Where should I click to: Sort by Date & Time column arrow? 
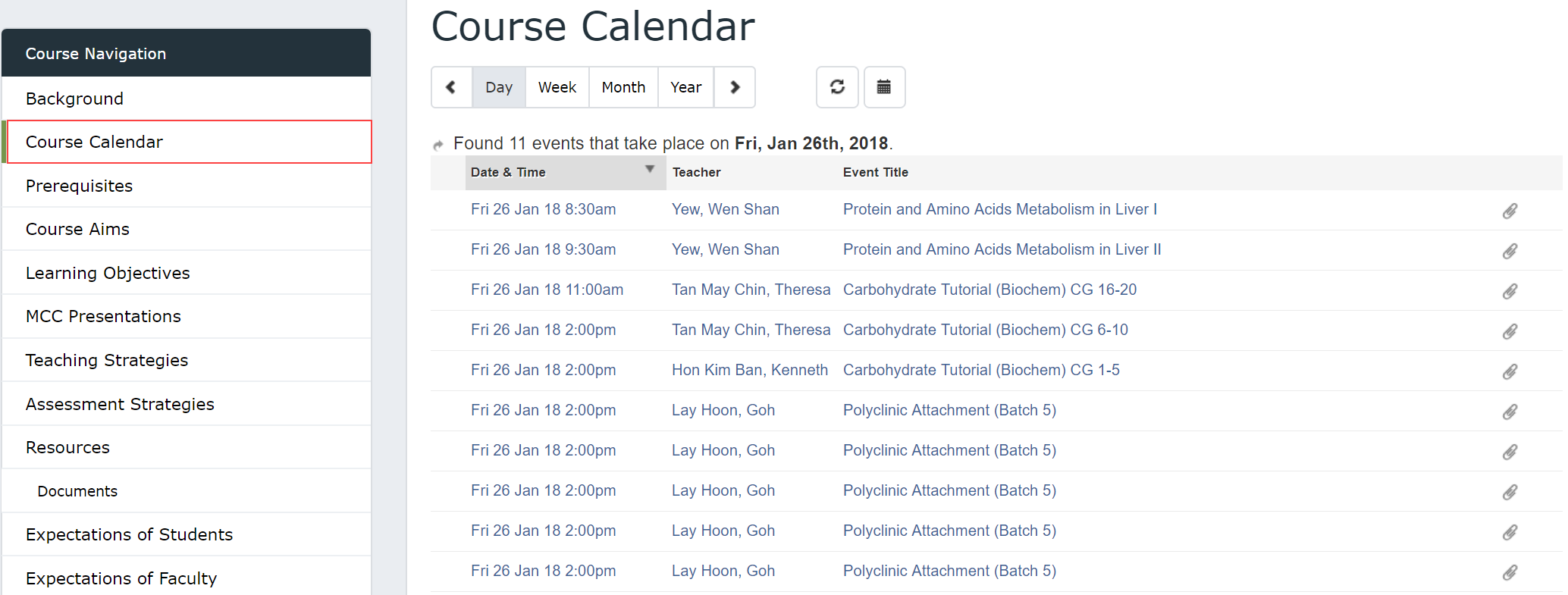click(x=650, y=169)
